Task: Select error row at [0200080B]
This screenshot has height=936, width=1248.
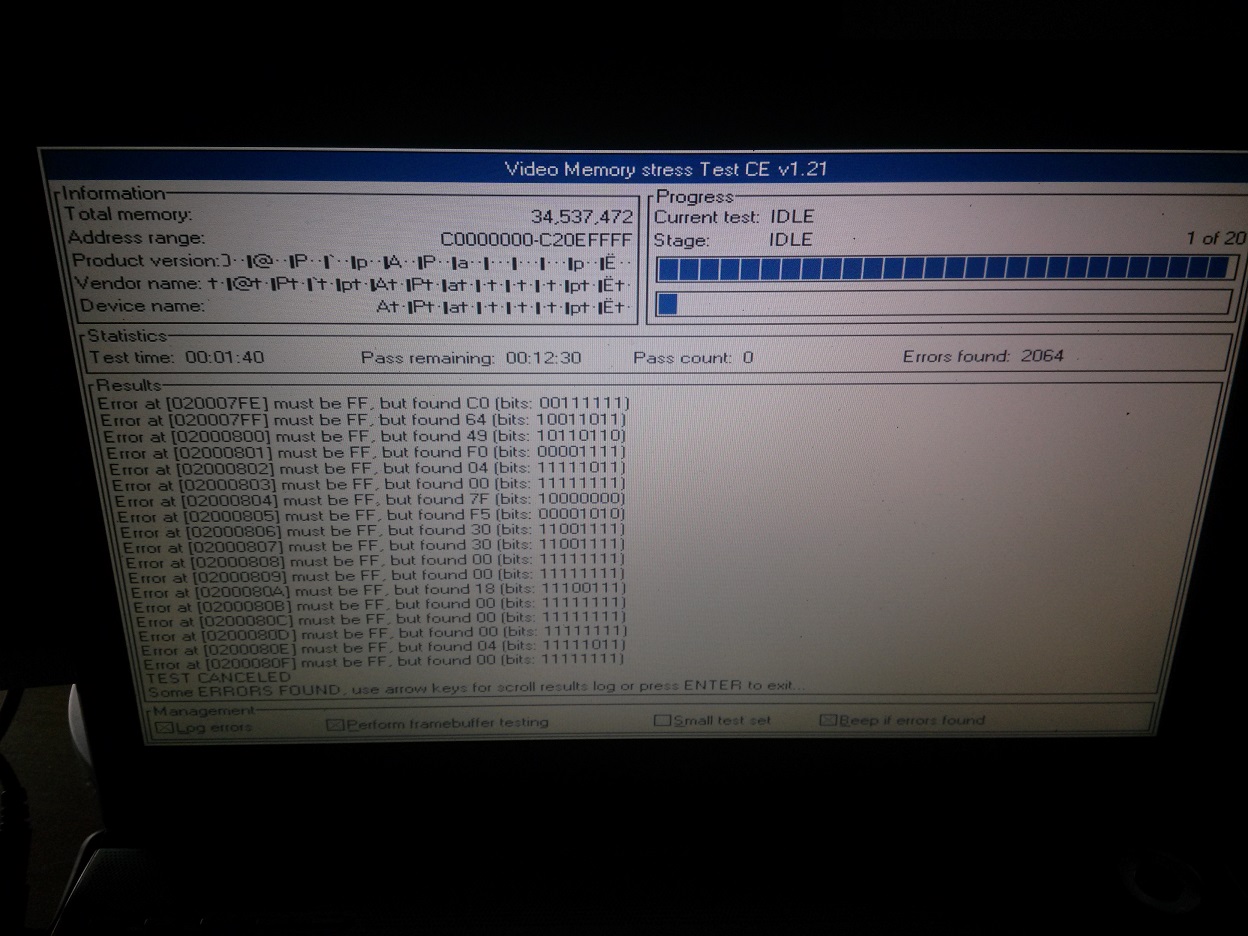Action: click(x=381, y=605)
